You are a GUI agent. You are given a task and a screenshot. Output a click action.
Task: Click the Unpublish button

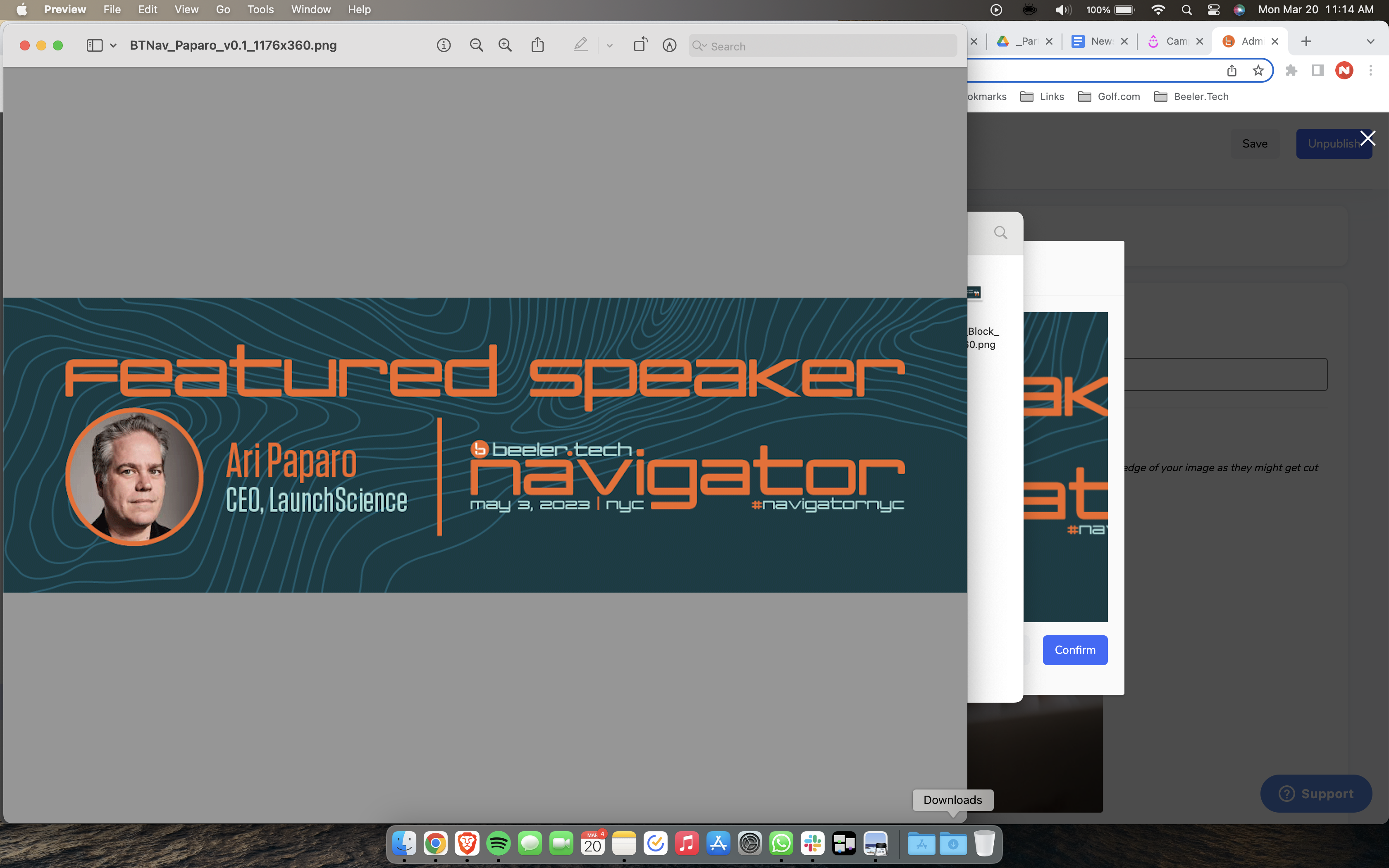coord(1334,143)
